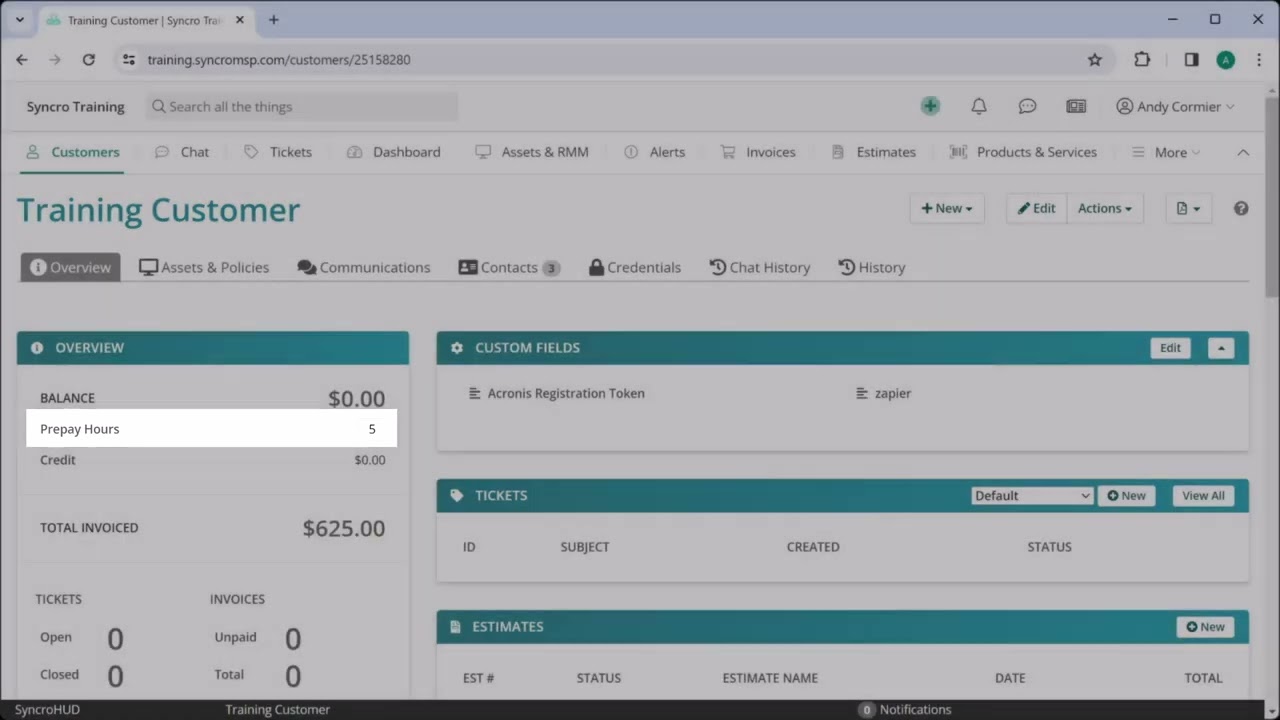The image size is (1280, 720).
Task: Open the Tickets nav item
Action: (278, 152)
